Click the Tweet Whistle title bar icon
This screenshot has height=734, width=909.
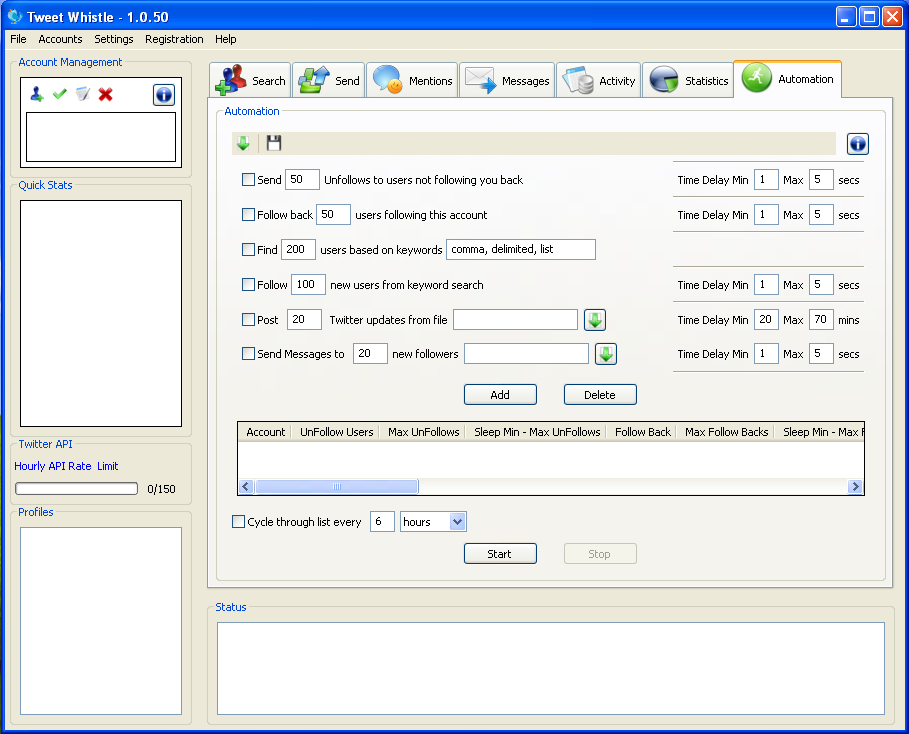(x=14, y=17)
